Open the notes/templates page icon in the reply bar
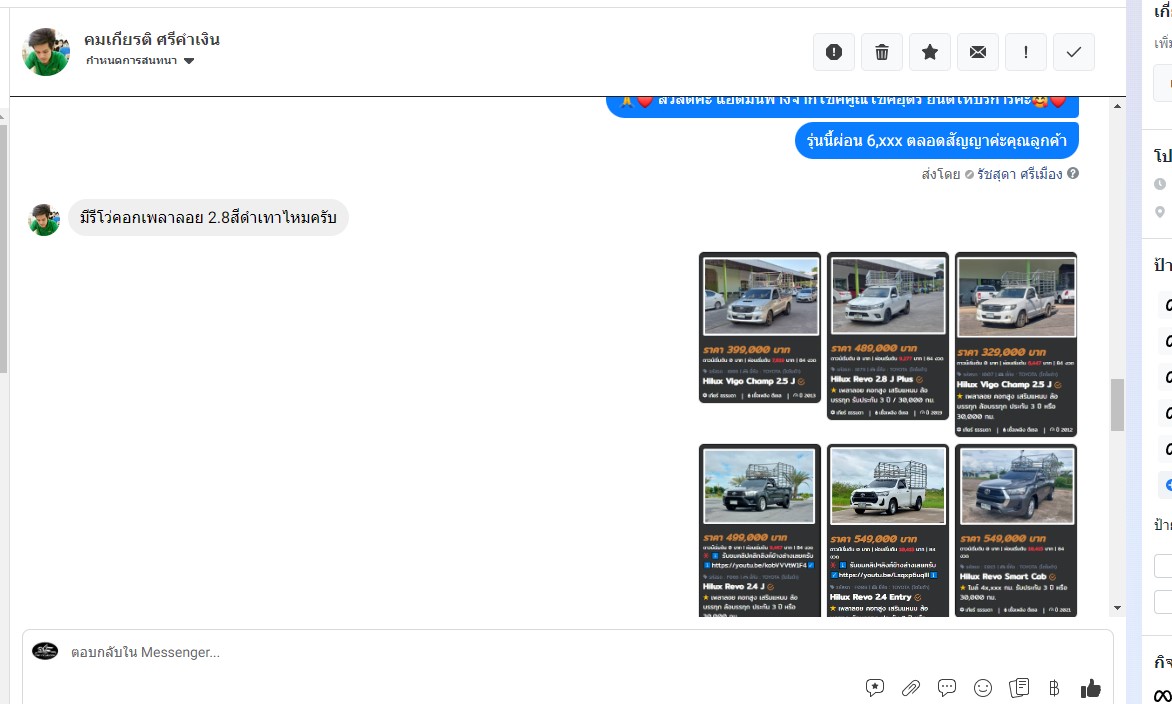Screen dimensions: 1172x704 coord(1019,688)
